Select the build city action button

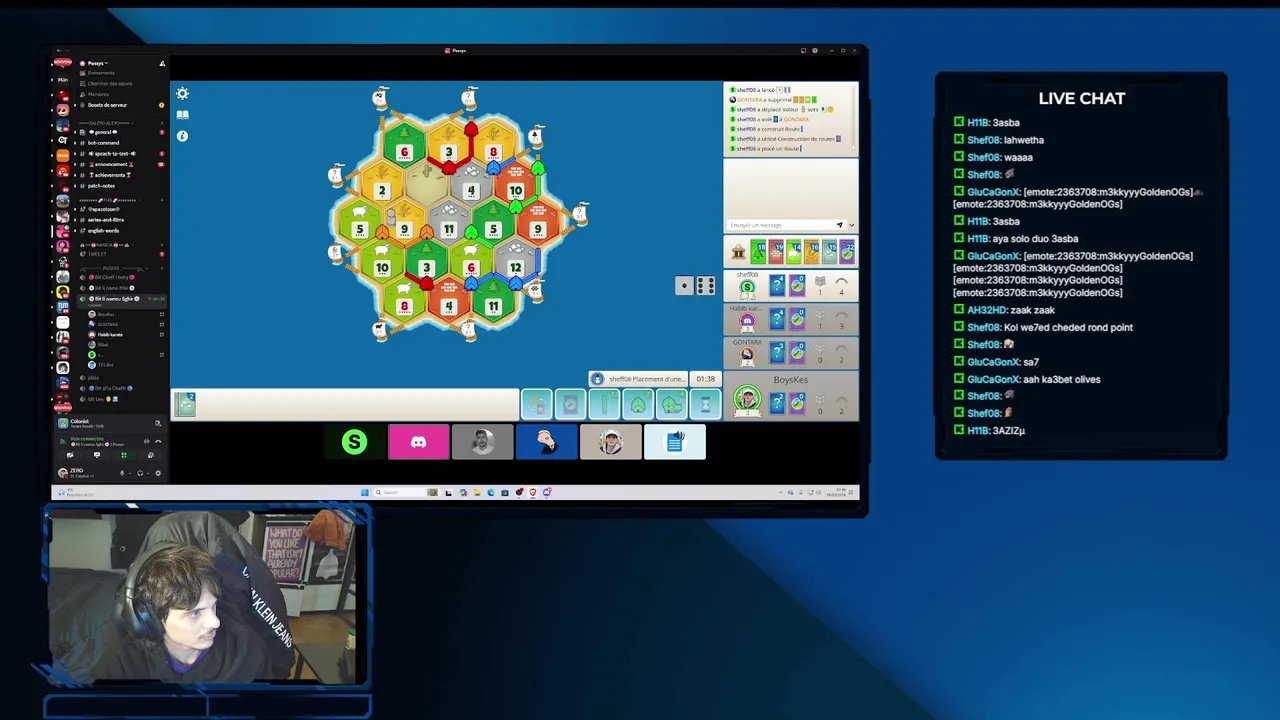pos(672,404)
